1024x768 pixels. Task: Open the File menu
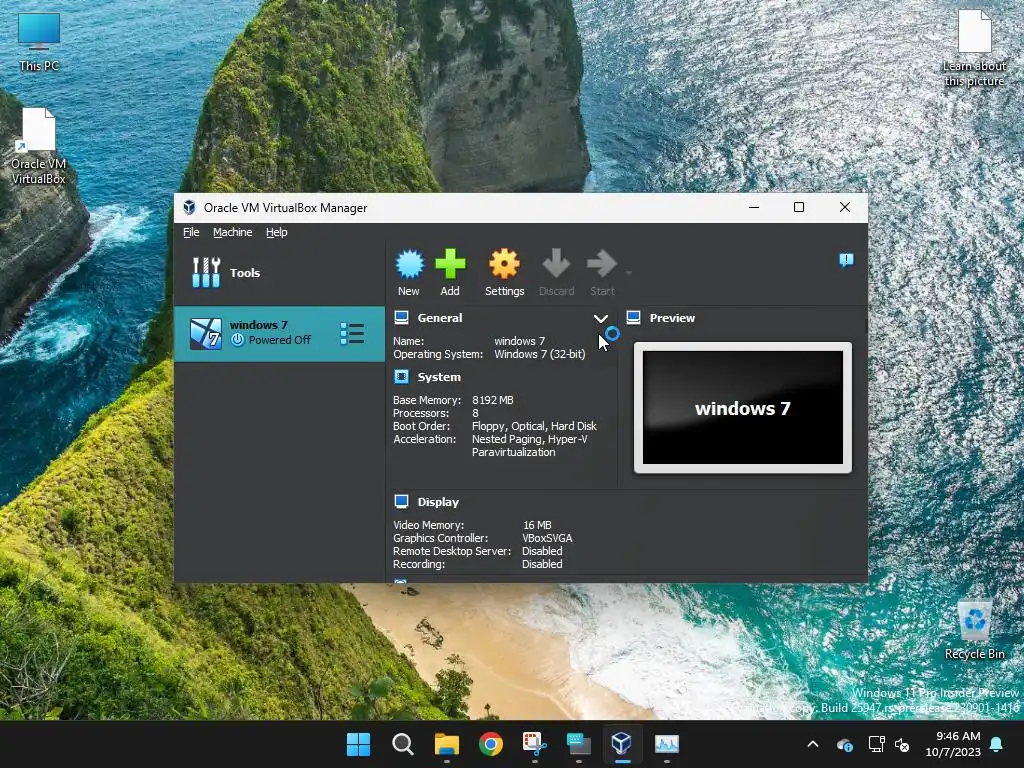pyautogui.click(x=191, y=232)
